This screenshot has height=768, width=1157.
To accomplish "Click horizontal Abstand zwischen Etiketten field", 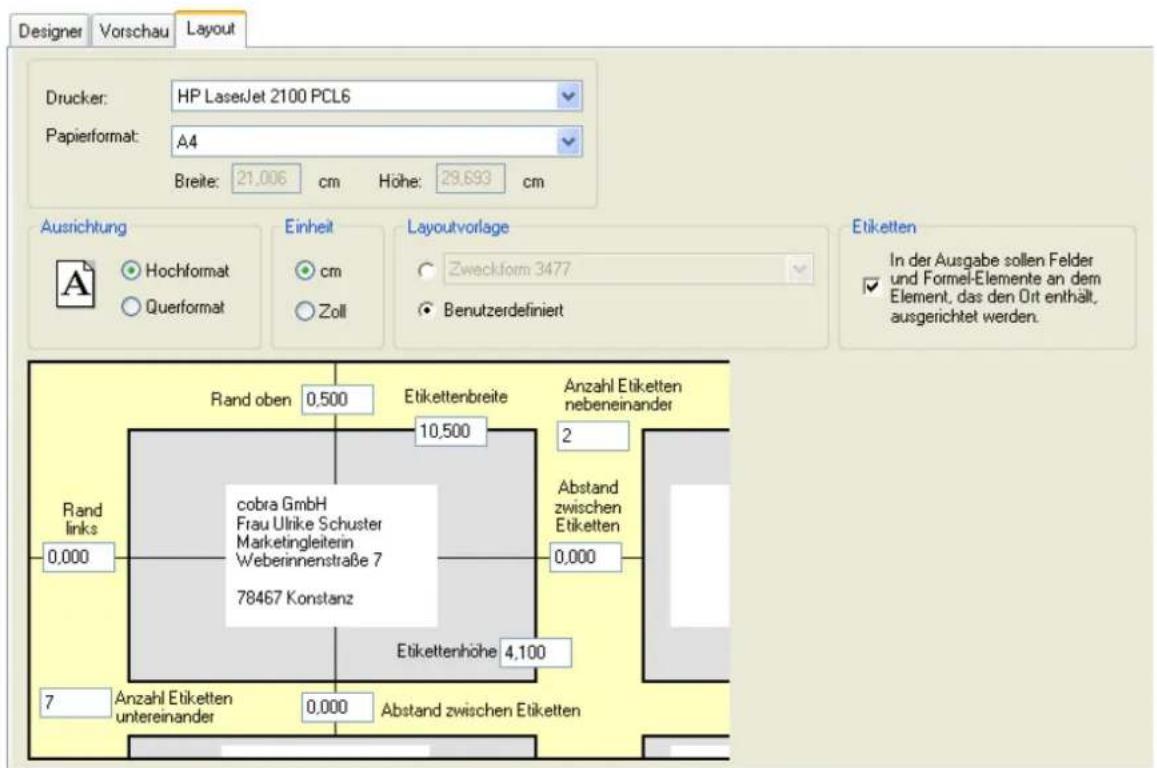I will click(x=586, y=557).
